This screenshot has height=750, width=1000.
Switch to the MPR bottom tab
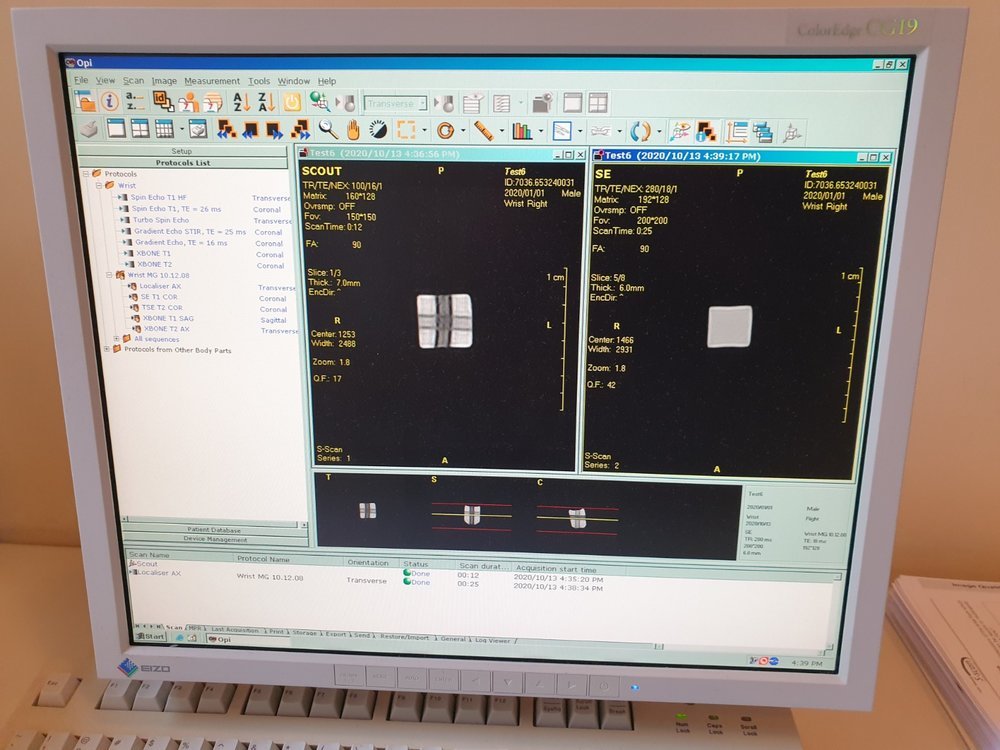click(195, 628)
